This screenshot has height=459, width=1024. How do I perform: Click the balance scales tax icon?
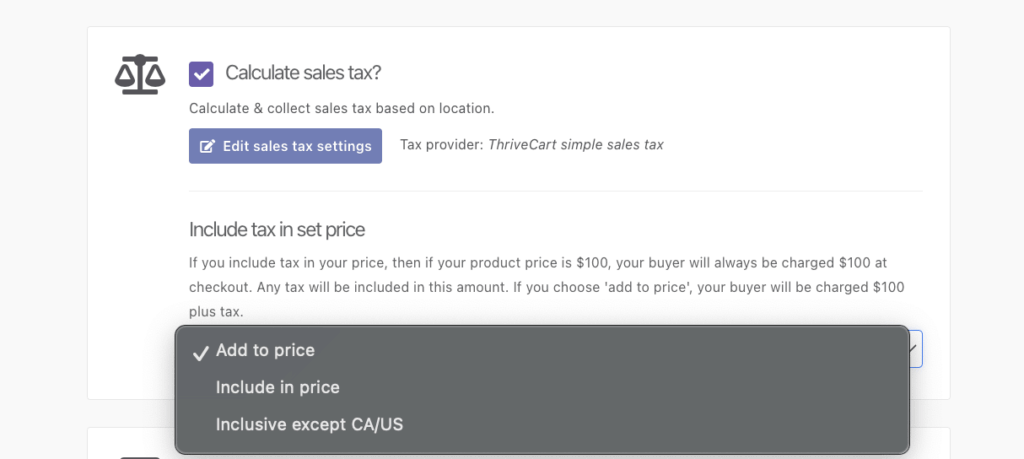coord(139,74)
